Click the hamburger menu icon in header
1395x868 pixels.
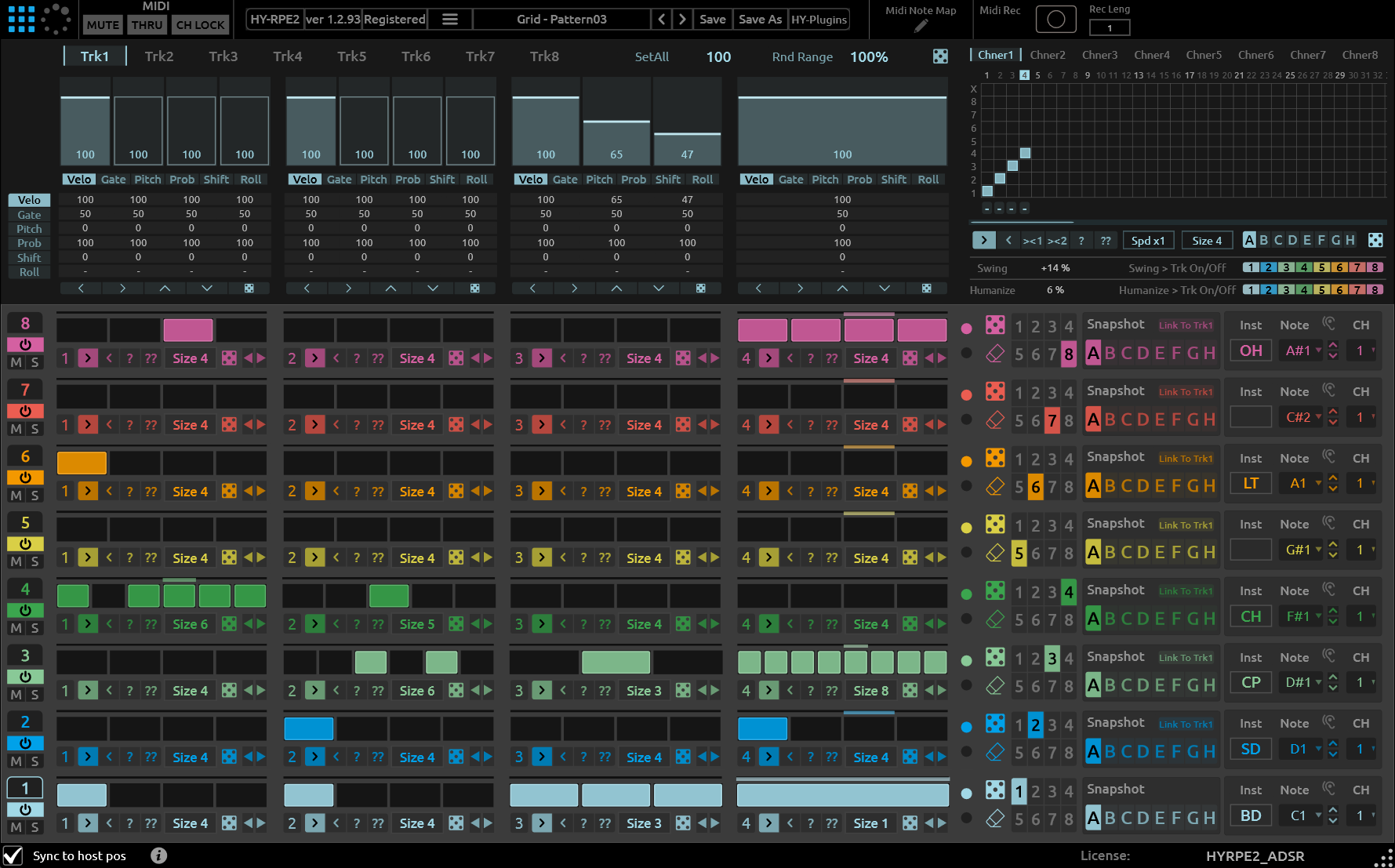[450, 20]
